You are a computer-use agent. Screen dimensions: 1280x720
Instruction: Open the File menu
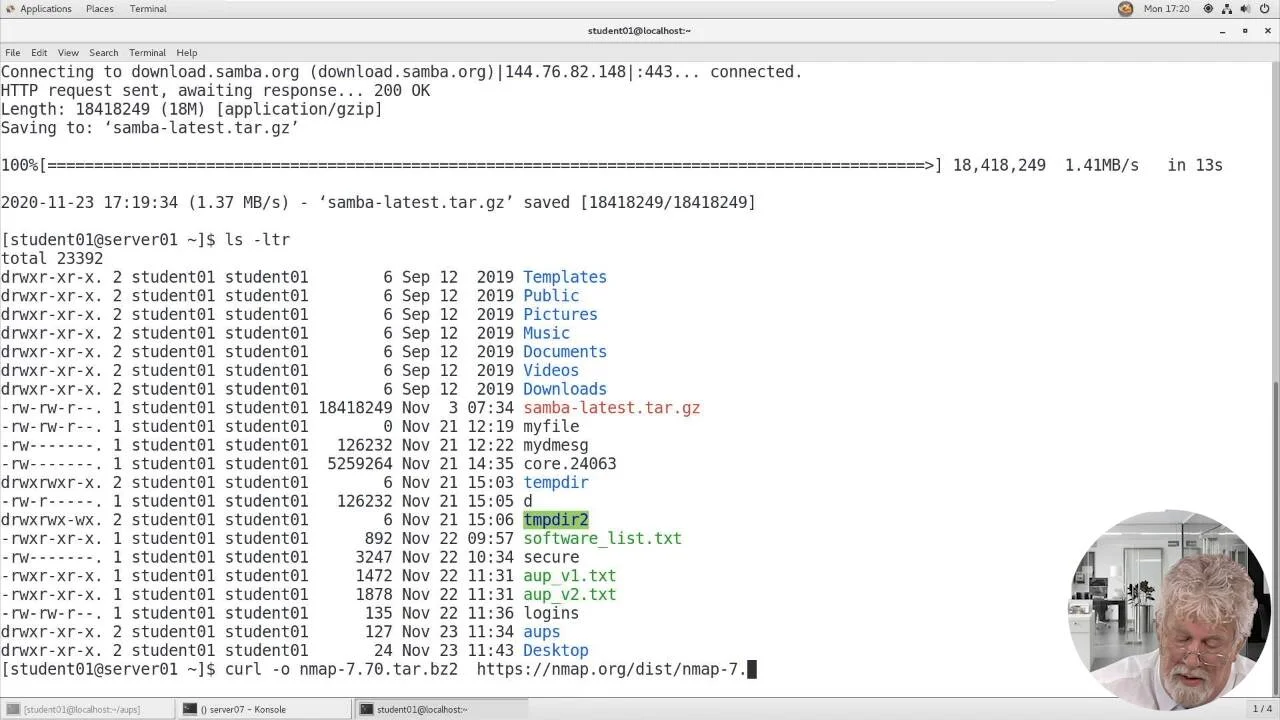(x=13, y=52)
